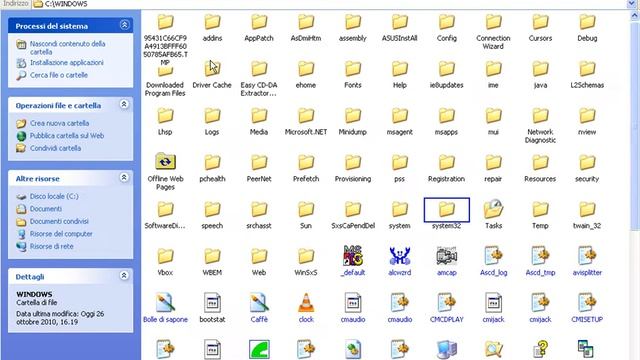Click Crea nuova cartella link
The width and height of the screenshot is (640, 360).
click(x=59, y=123)
